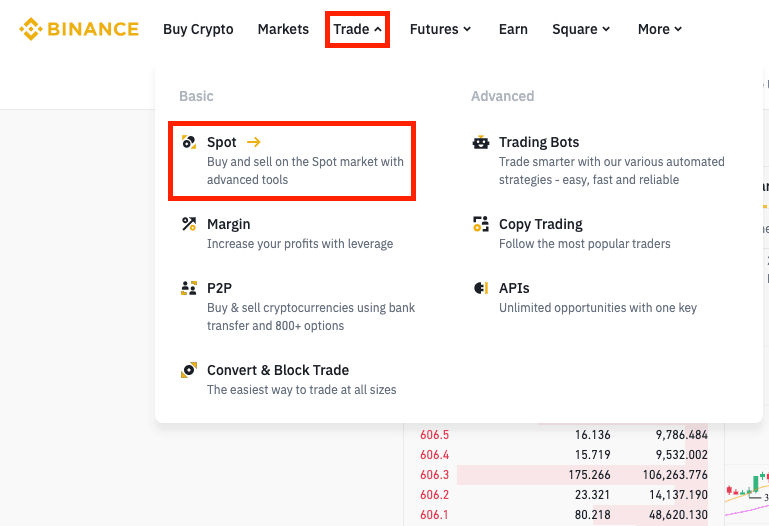The width and height of the screenshot is (769, 526).
Task: Click the Margin percent icon
Action: 189,224
